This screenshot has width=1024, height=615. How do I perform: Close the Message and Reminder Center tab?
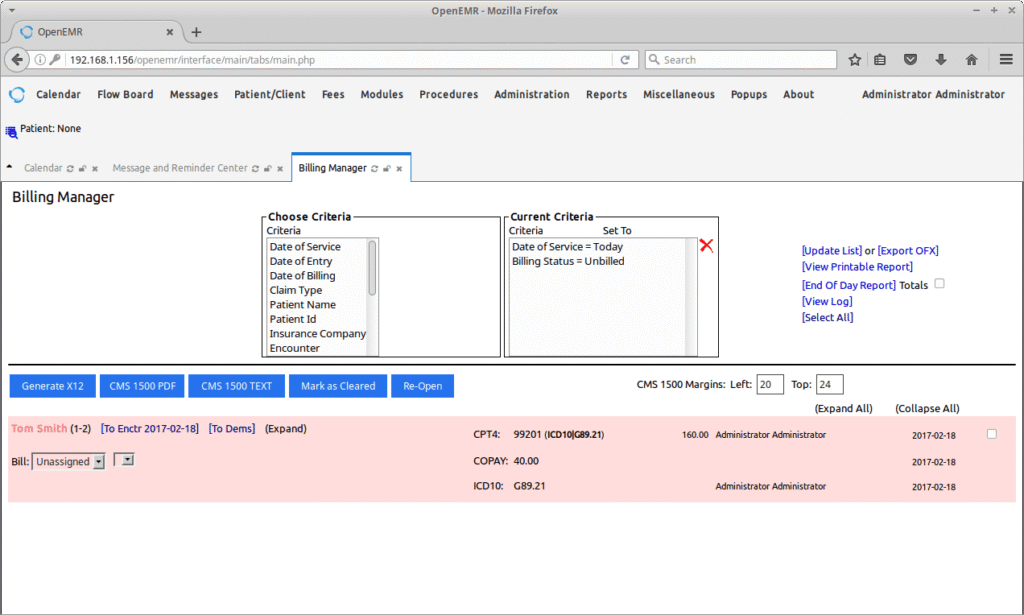tap(280, 168)
